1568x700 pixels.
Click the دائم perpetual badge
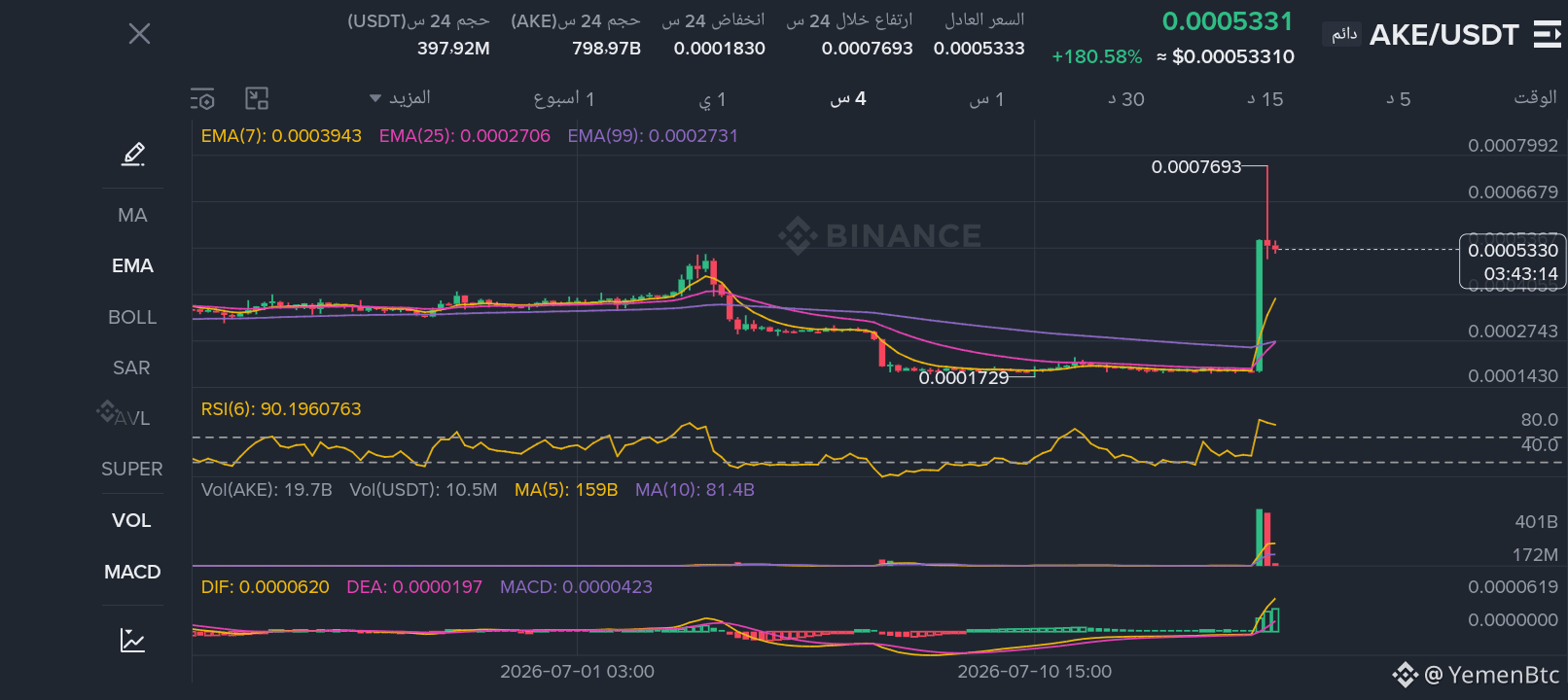1343,34
